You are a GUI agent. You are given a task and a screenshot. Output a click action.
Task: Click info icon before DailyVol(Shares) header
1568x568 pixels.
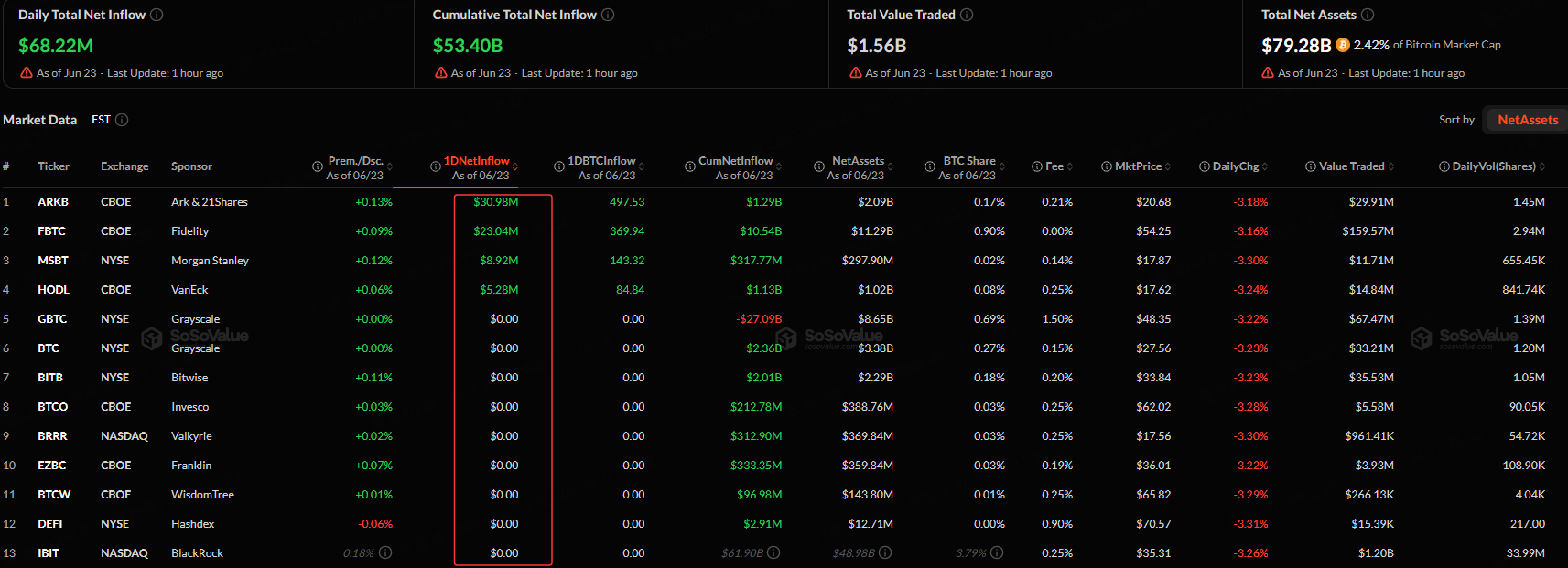tap(1444, 166)
